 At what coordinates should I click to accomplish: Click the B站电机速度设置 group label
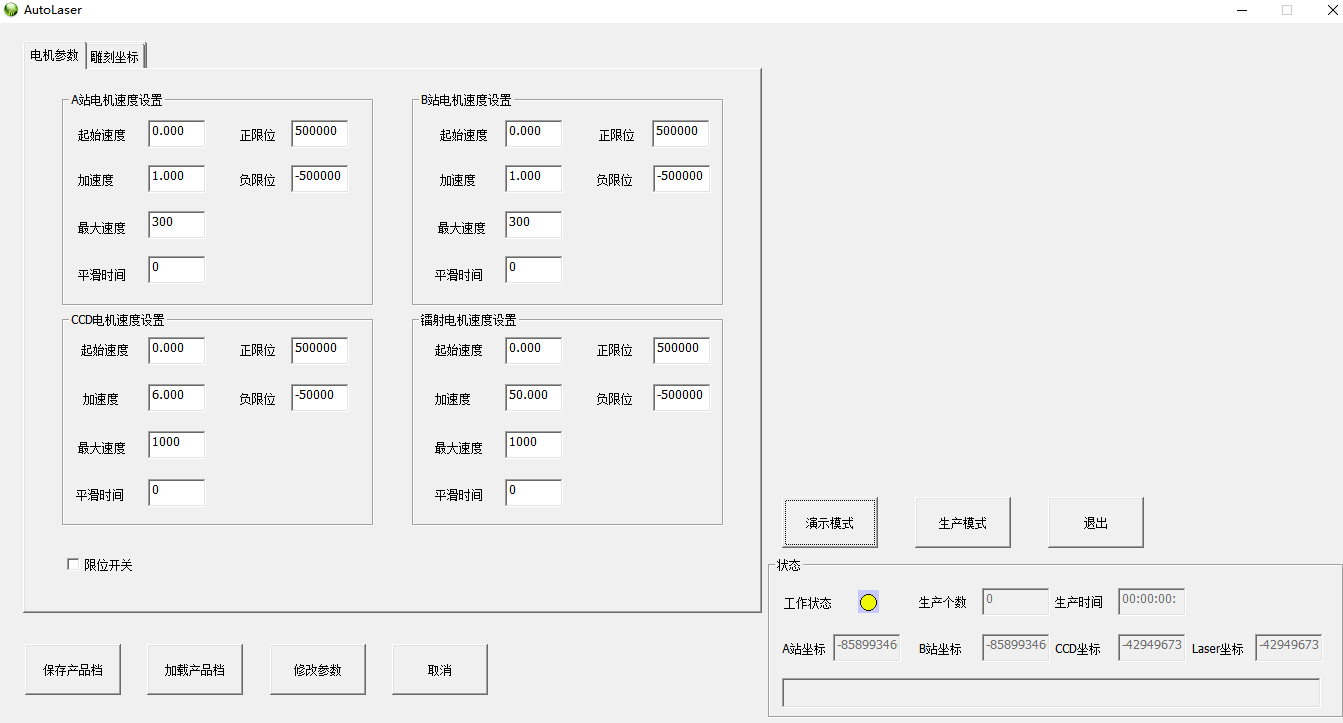pyautogui.click(x=466, y=100)
